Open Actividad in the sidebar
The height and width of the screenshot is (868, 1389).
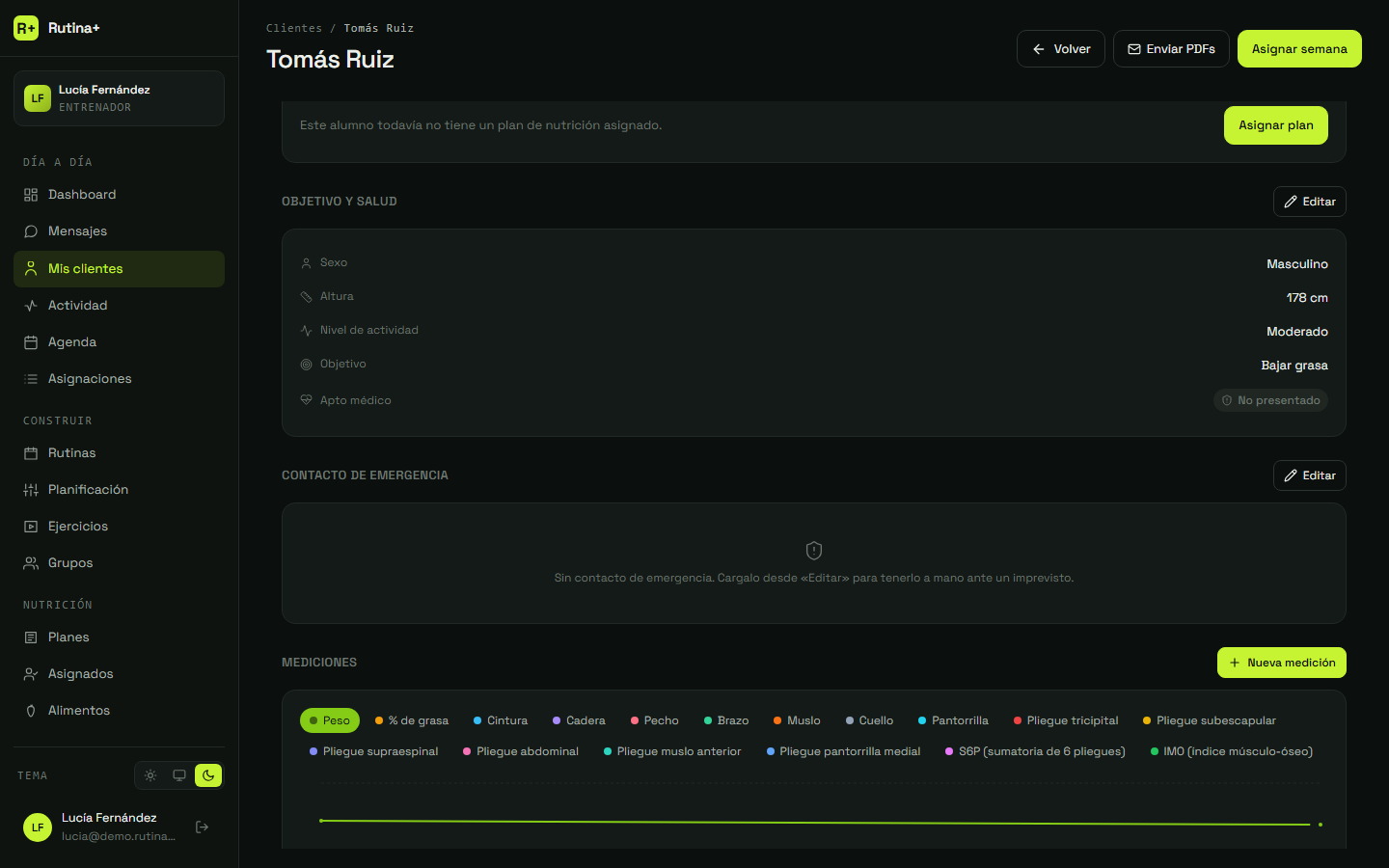coord(119,306)
